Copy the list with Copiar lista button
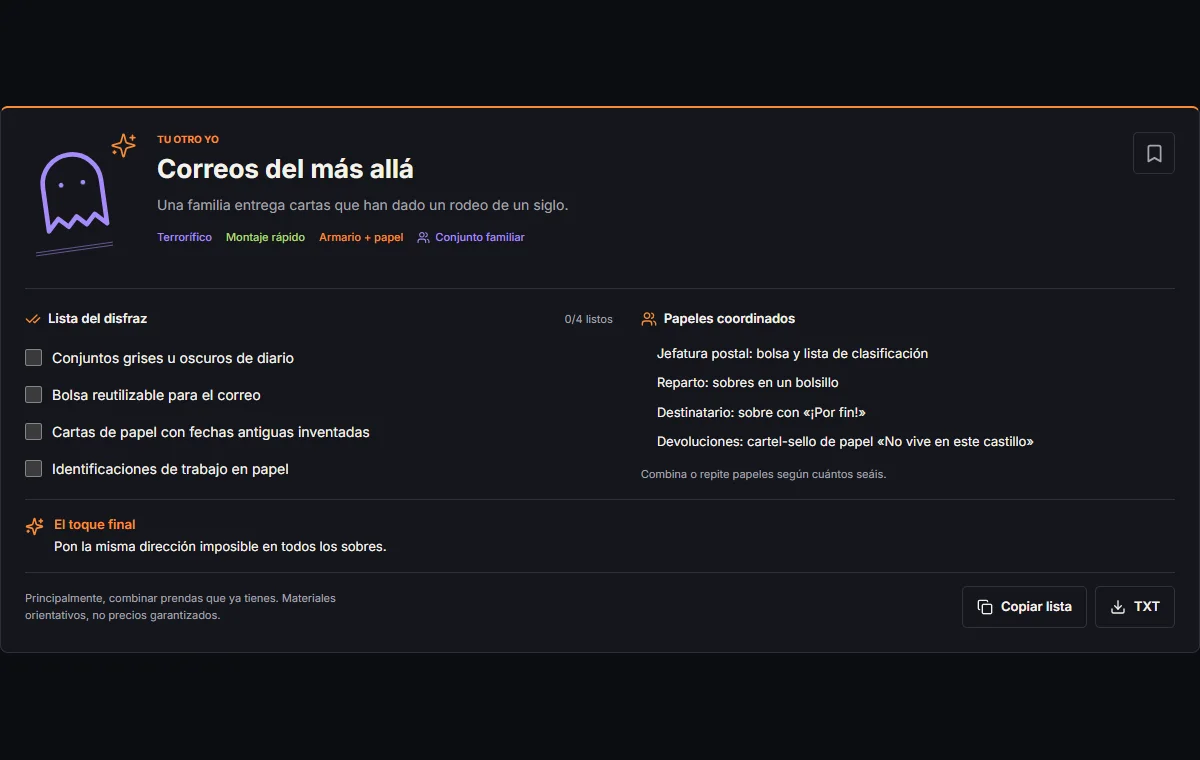The width and height of the screenshot is (1200, 760). (x=1024, y=607)
